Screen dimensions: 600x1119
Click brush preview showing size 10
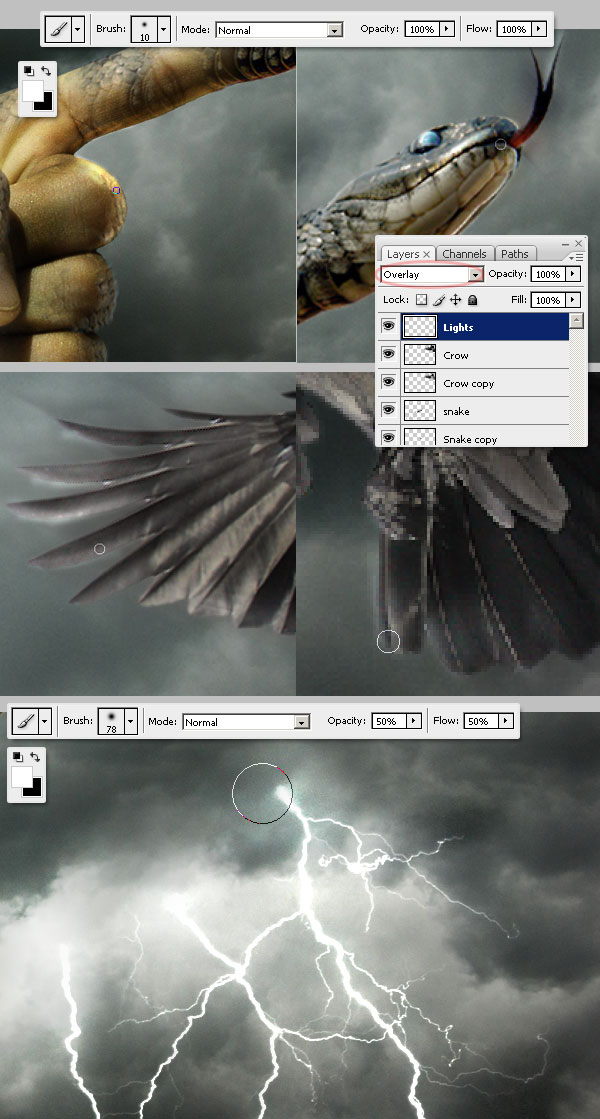pos(144,29)
